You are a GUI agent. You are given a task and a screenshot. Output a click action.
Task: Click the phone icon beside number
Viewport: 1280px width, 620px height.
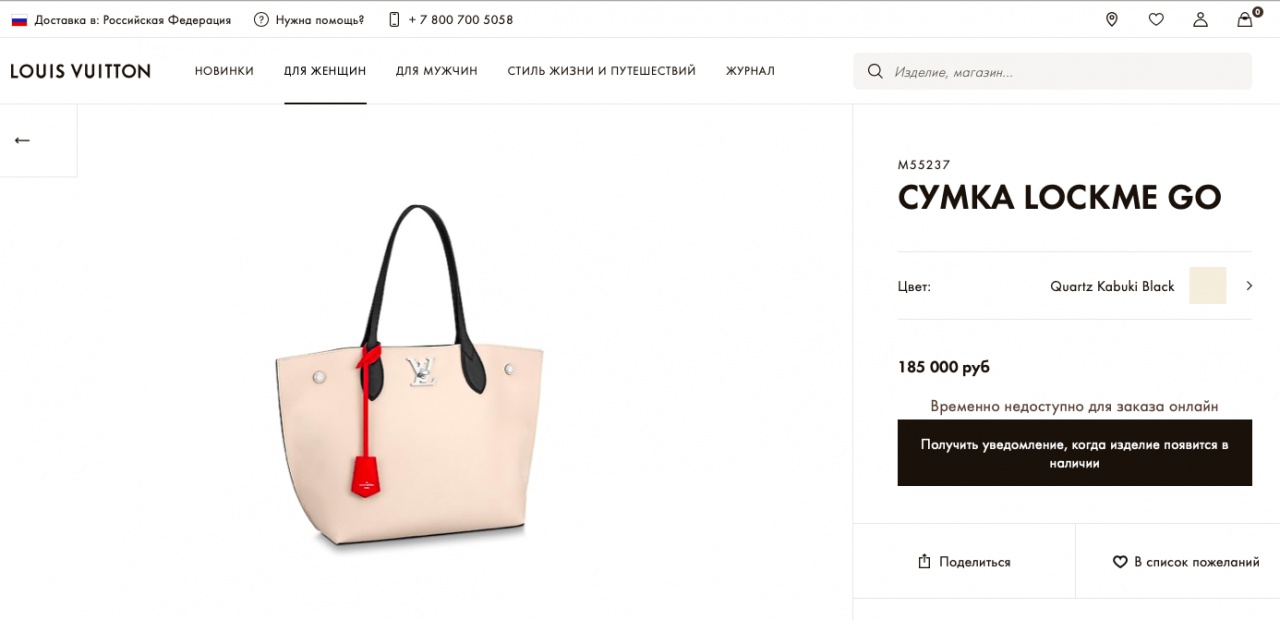[x=394, y=19]
